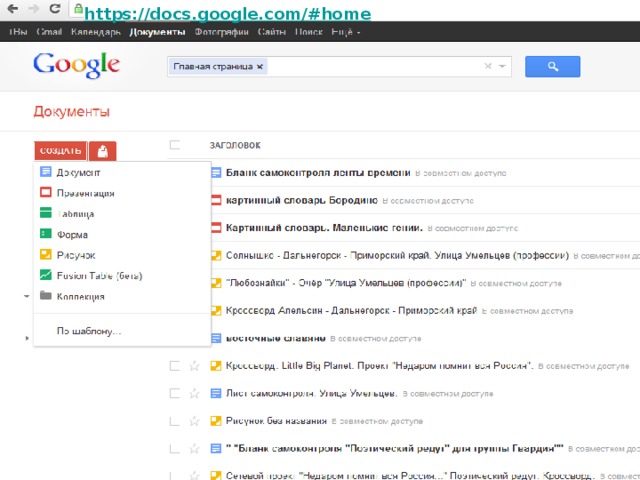Click drawing icon of Кроссворд Little Big Planet
The height and width of the screenshot is (480, 640).
pos(216,365)
